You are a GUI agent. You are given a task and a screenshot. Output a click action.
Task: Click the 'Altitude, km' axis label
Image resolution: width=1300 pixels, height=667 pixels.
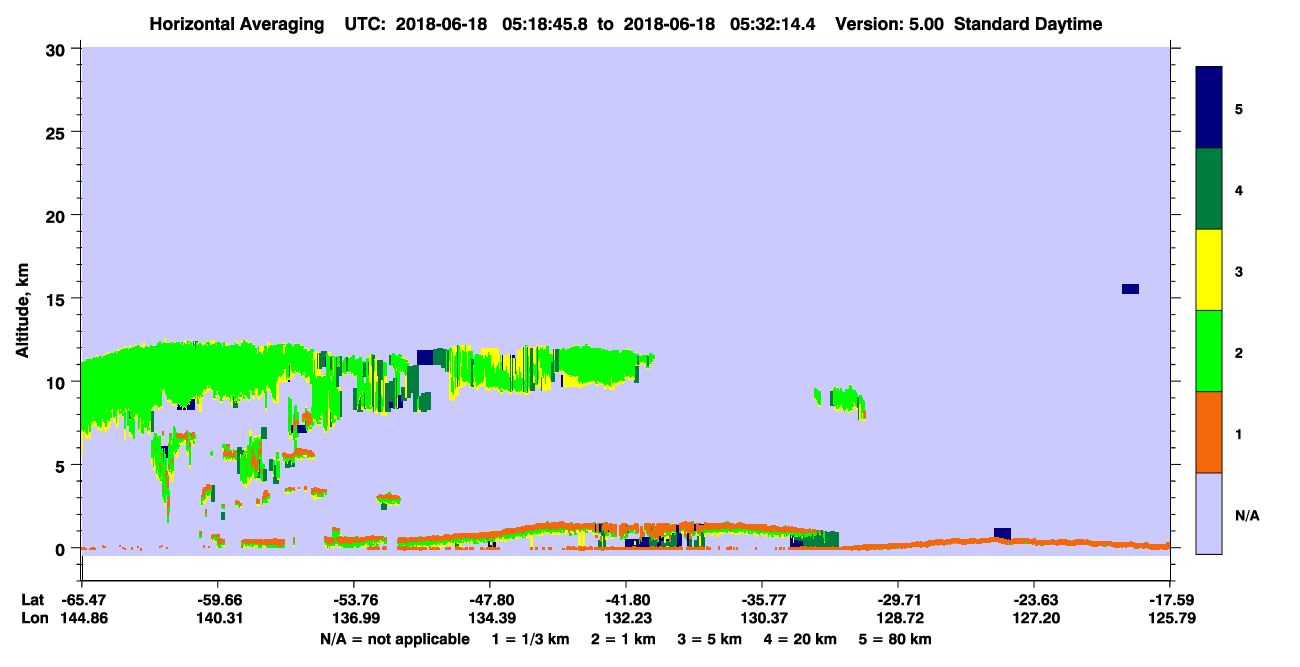(x=22, y=311)
